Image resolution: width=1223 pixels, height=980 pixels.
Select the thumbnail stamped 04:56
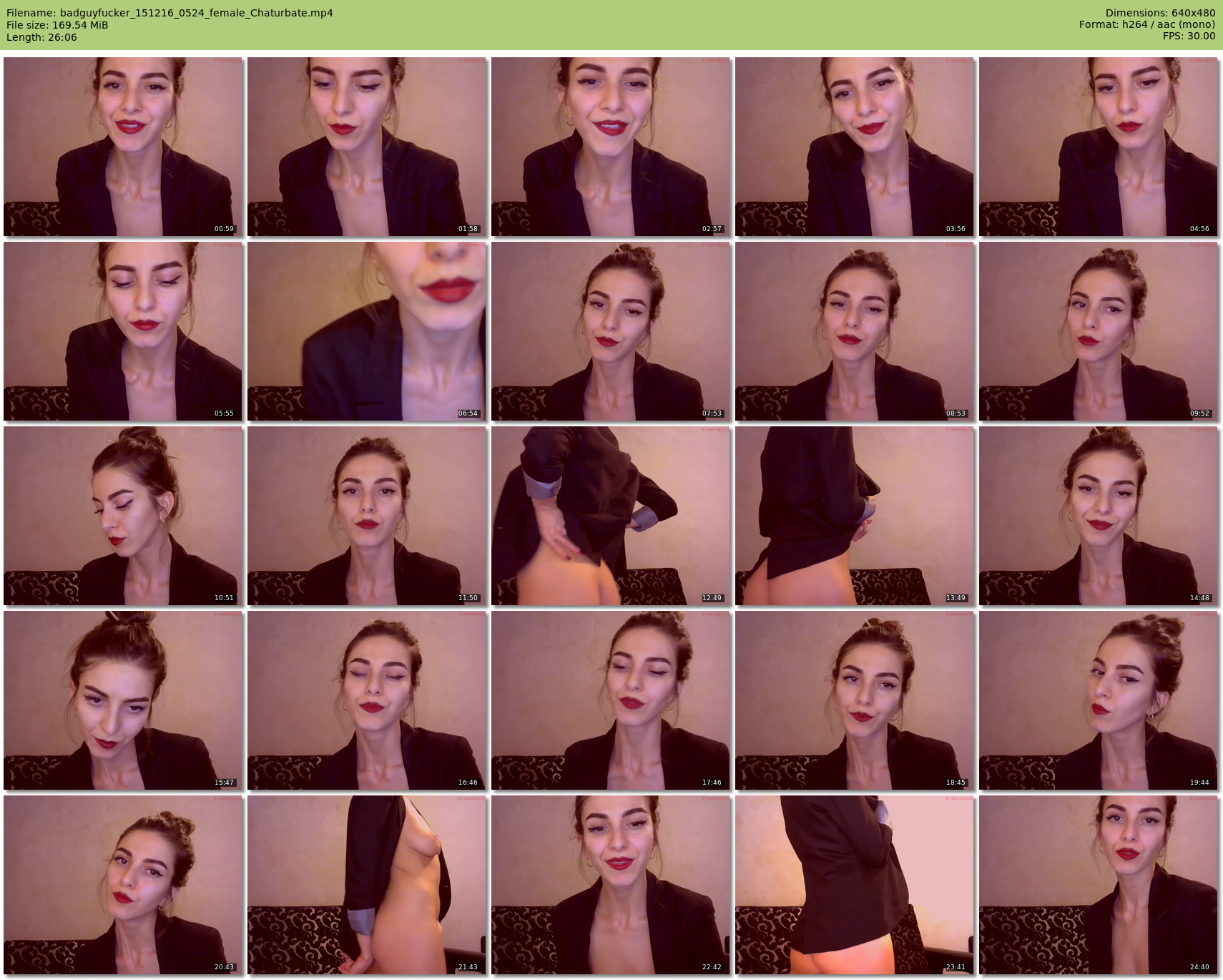(1099, 147)
